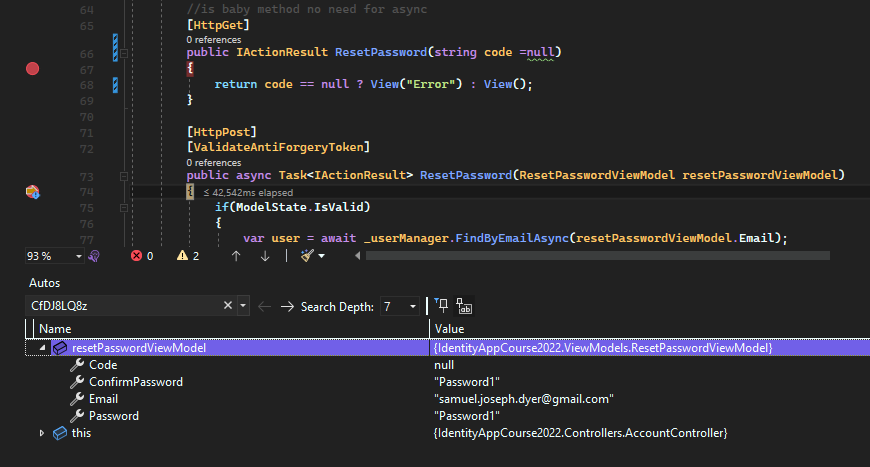
Task: Collapse the if ModelState block at line 75
Action: (124, 208)
